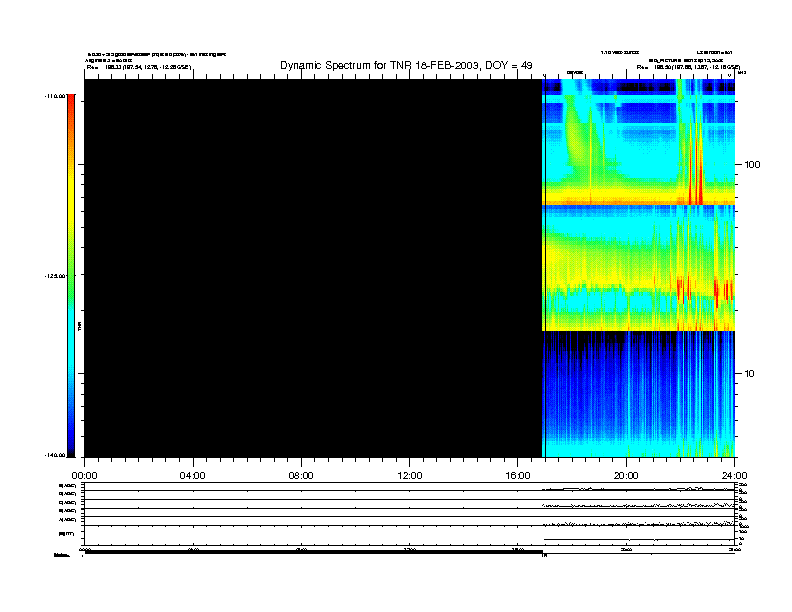Click the 16:00 time axis label
Screen dimensions: 792x612
[518, 476]
